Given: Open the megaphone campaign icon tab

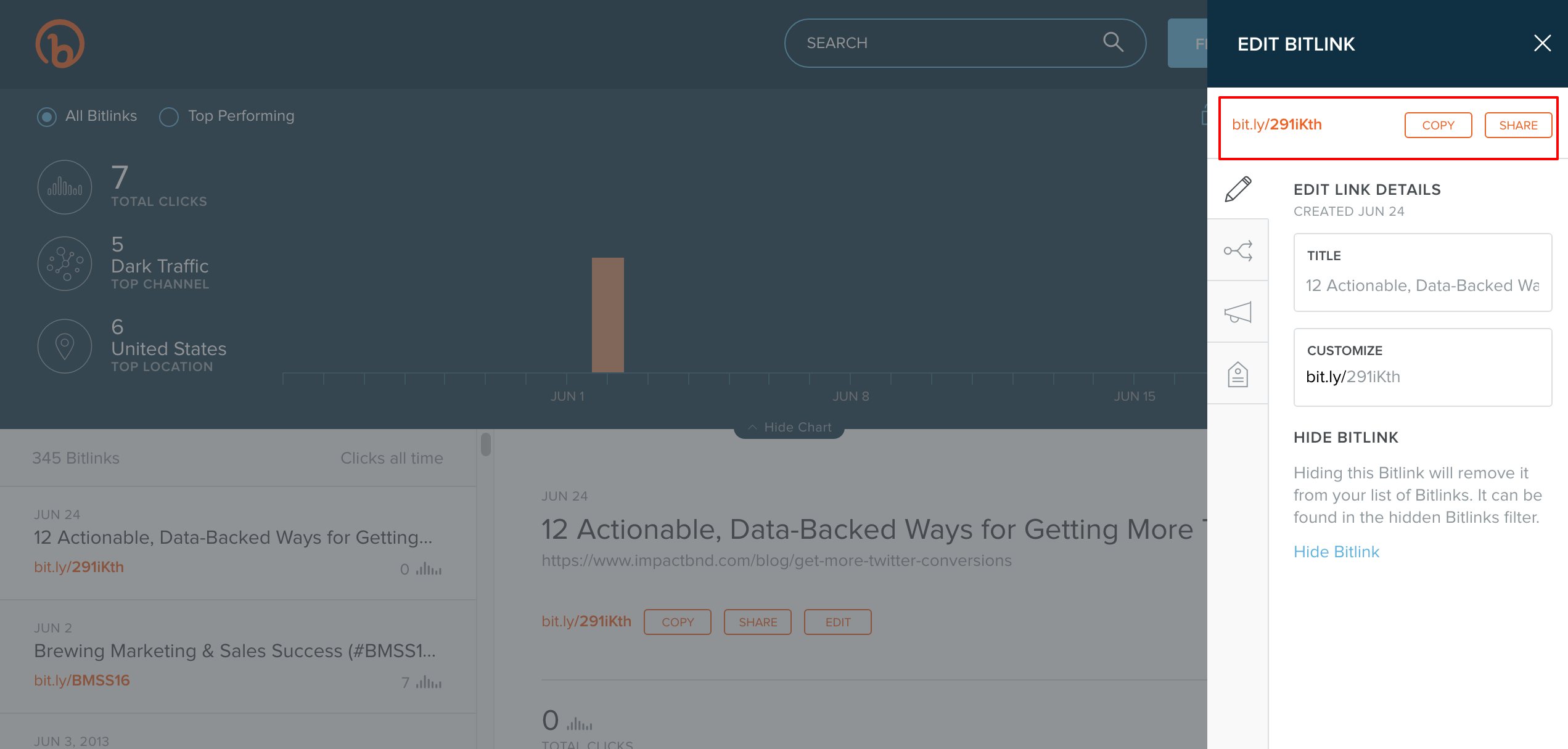Looking at the screenshot, I should pyautogui.click(x=1238, y=312).
